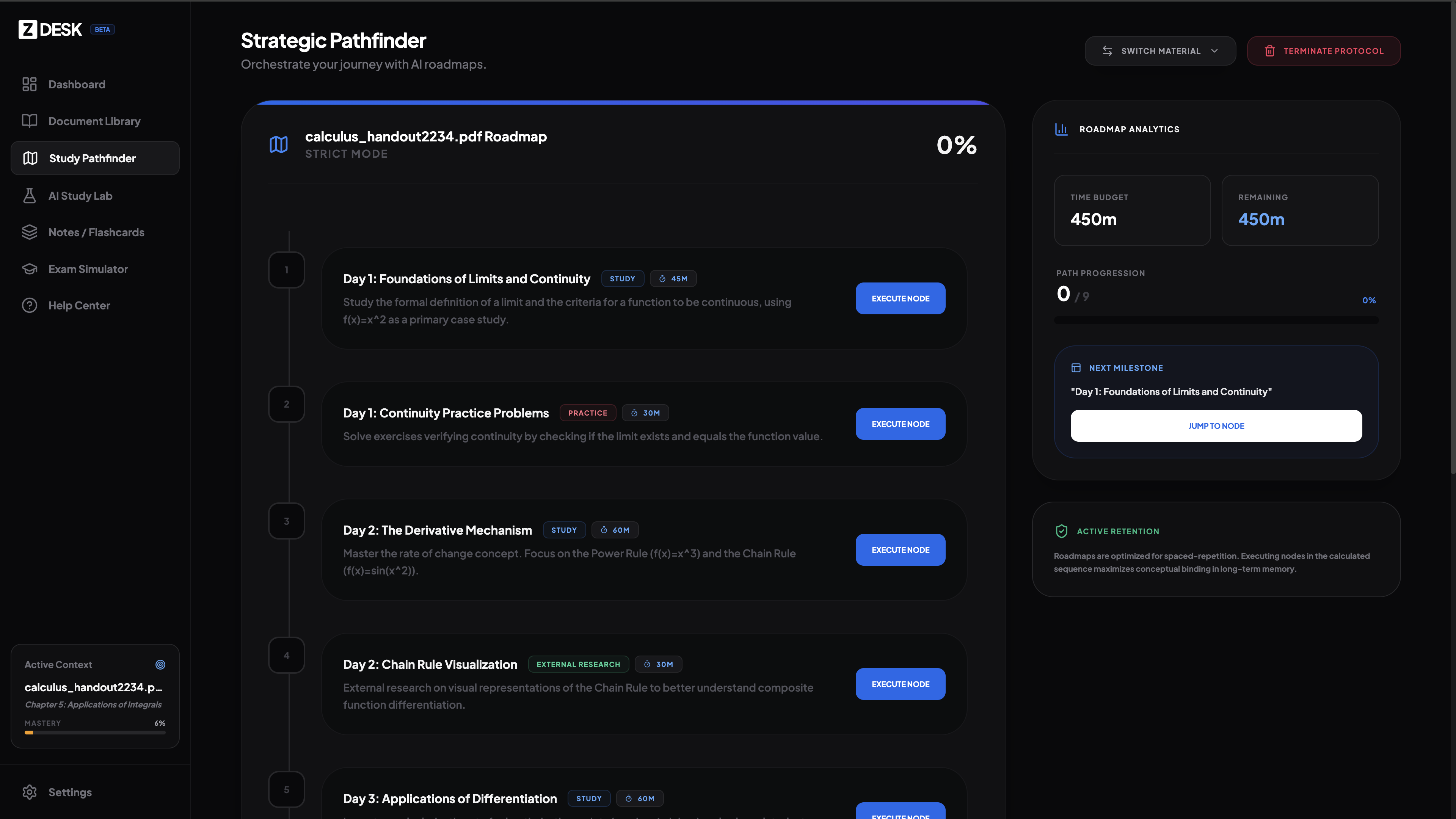Image resolution: width=1456 pixels, height=819 pixels.
Task: Click the AI Study Lab flask icon
Action: (30, 196)
